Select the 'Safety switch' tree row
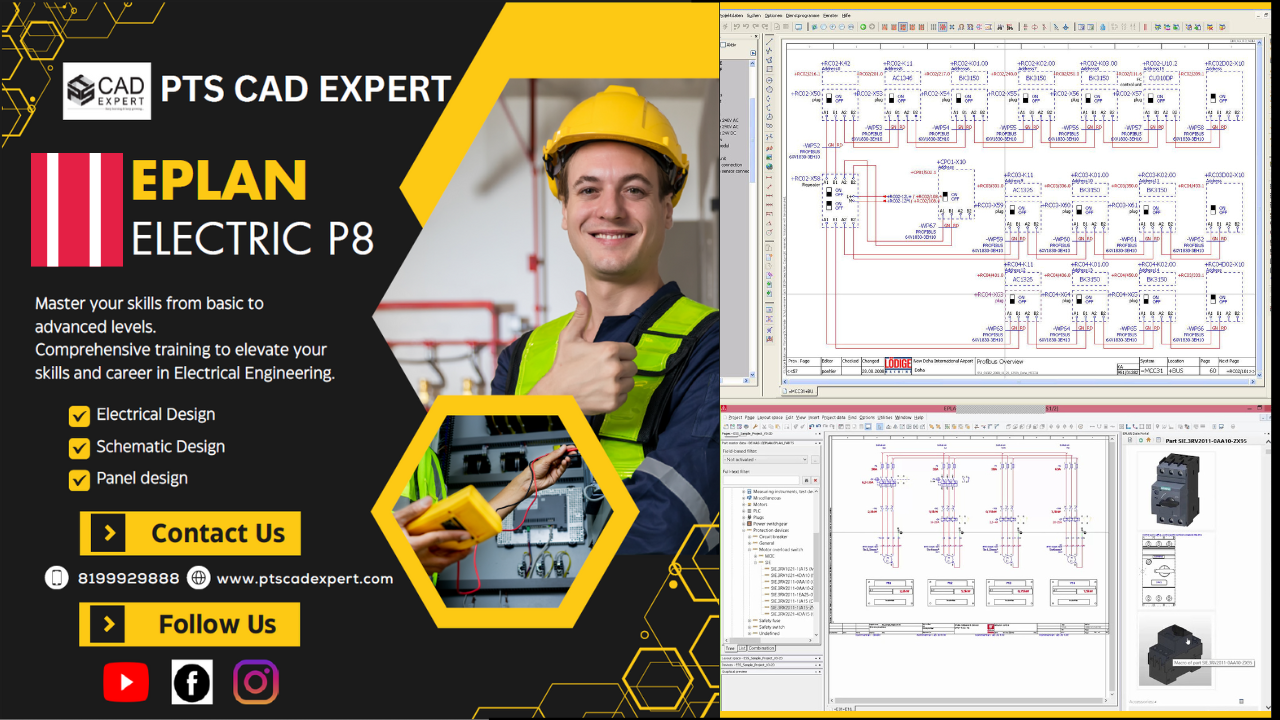The width and height of the screenshot is (1280, 720). pos(772,627)
